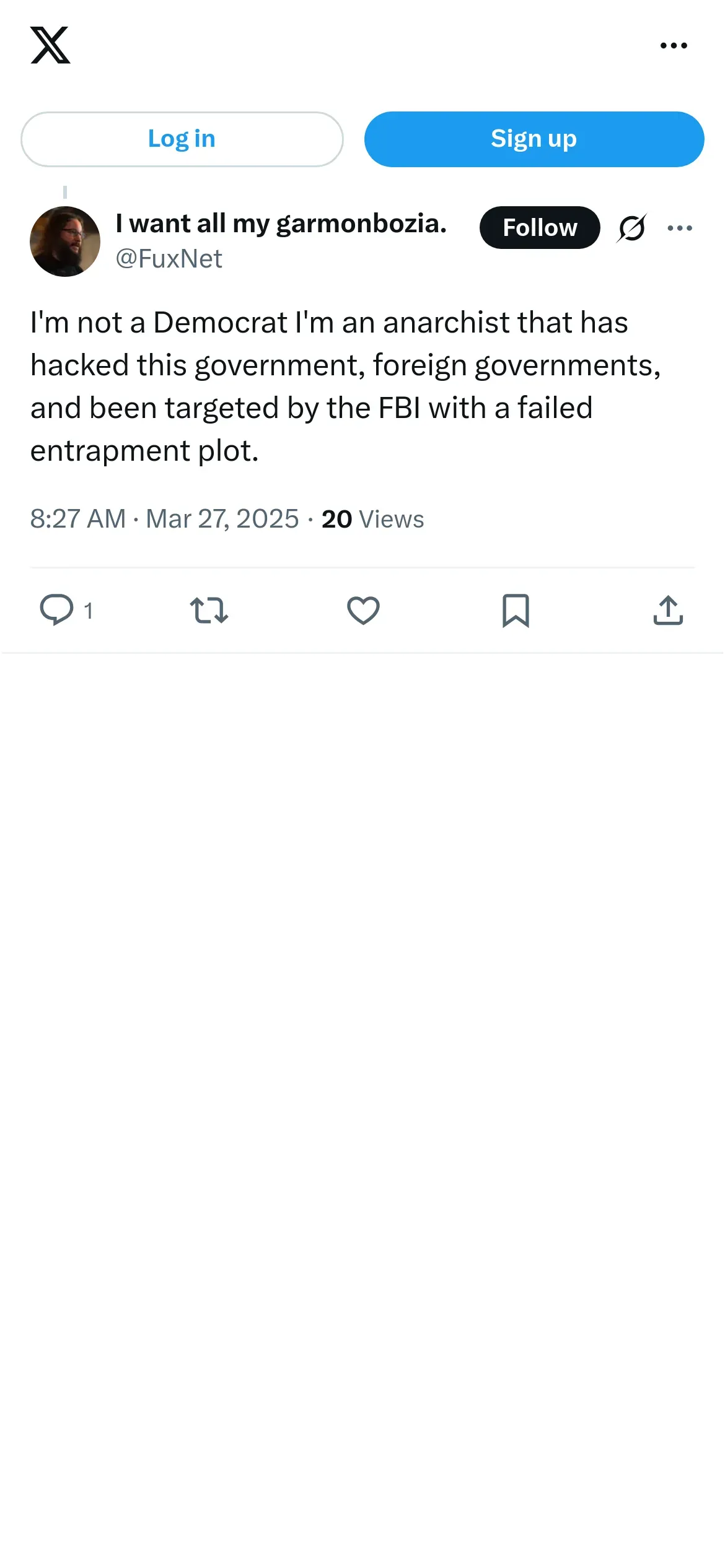Bookmark this tweet

click(x=516, y=610)
